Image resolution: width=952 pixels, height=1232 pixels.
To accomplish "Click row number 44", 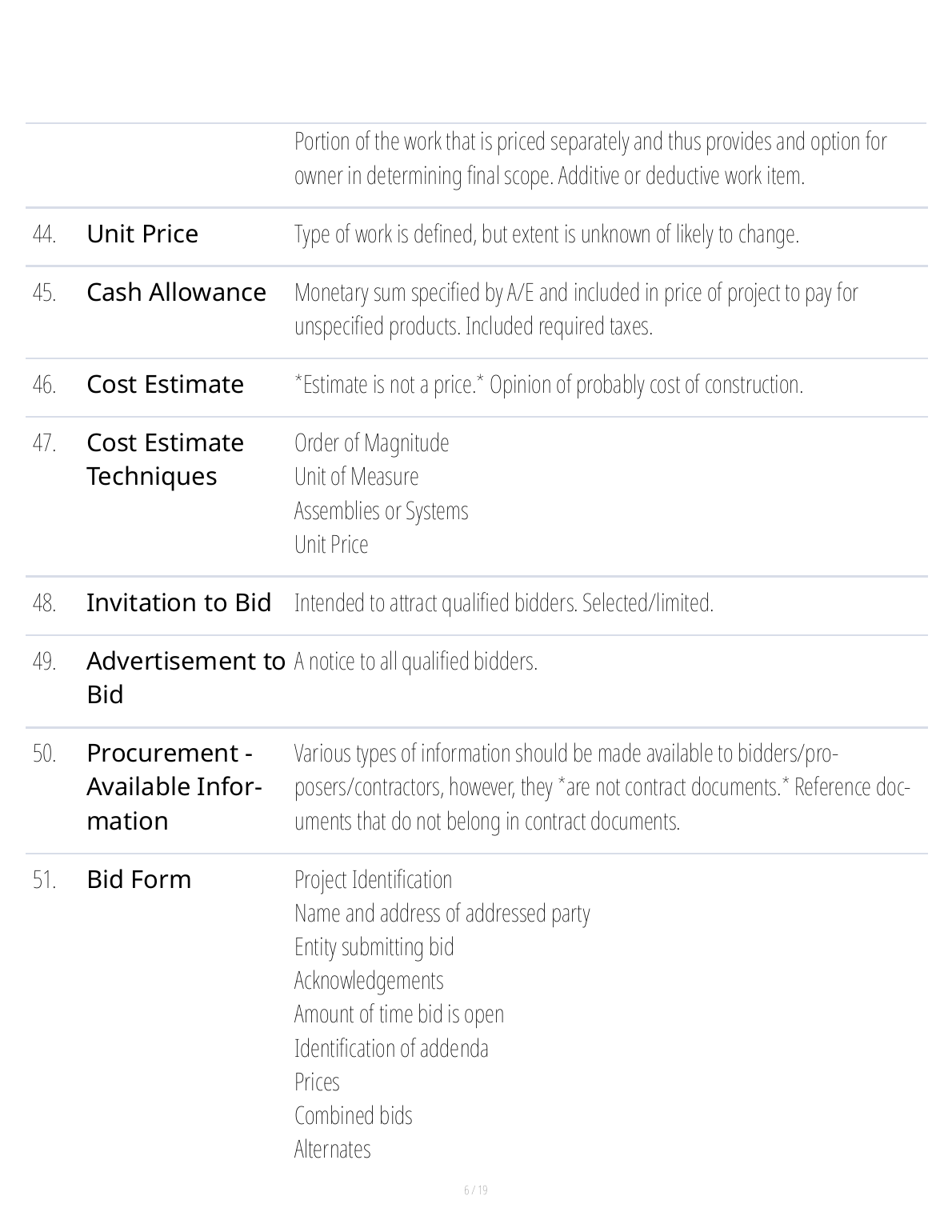I will pyautogui.click(x=44, y=234).
